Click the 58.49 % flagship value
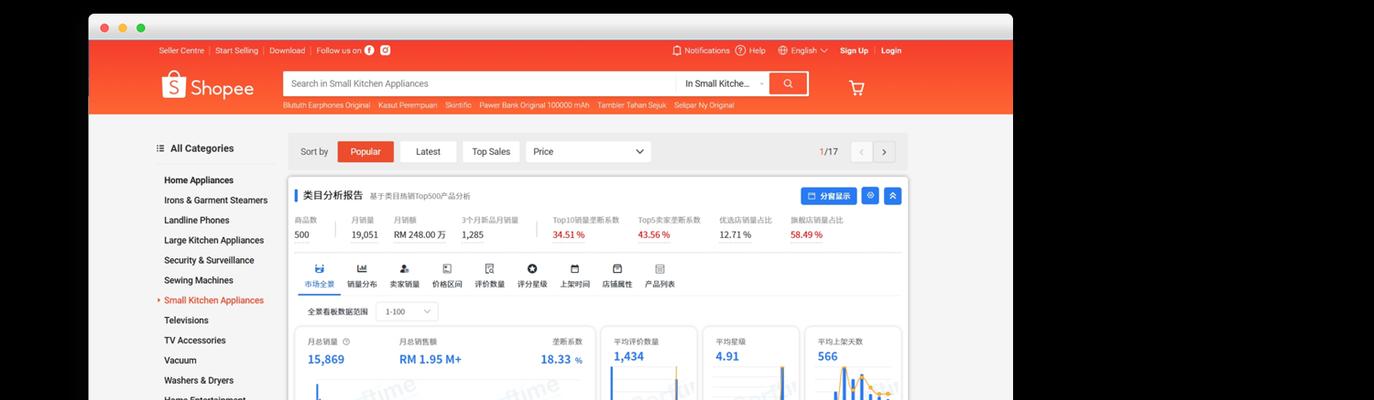Image resolution: width=1374 pixels, height=400 pixels. point(807,235)
